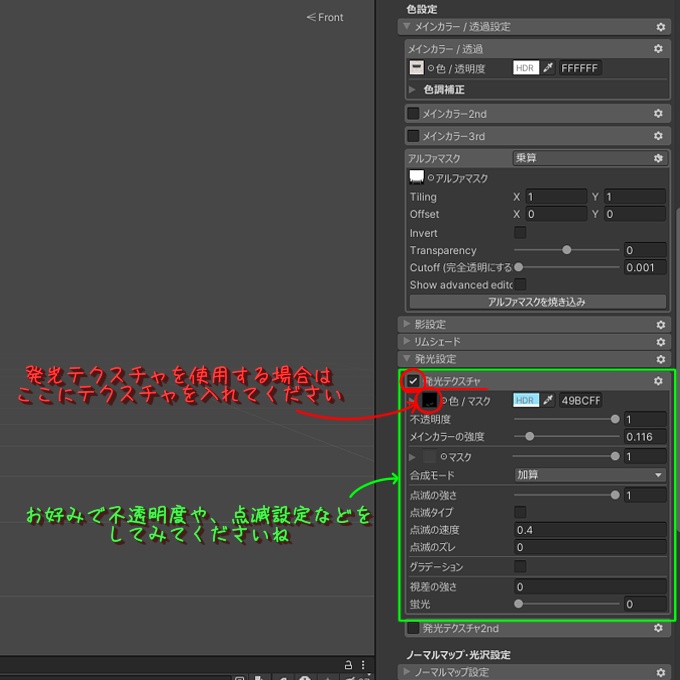Click the メインカラーの強度 slider
Screen dimensions: 680x680
[566, 437]
